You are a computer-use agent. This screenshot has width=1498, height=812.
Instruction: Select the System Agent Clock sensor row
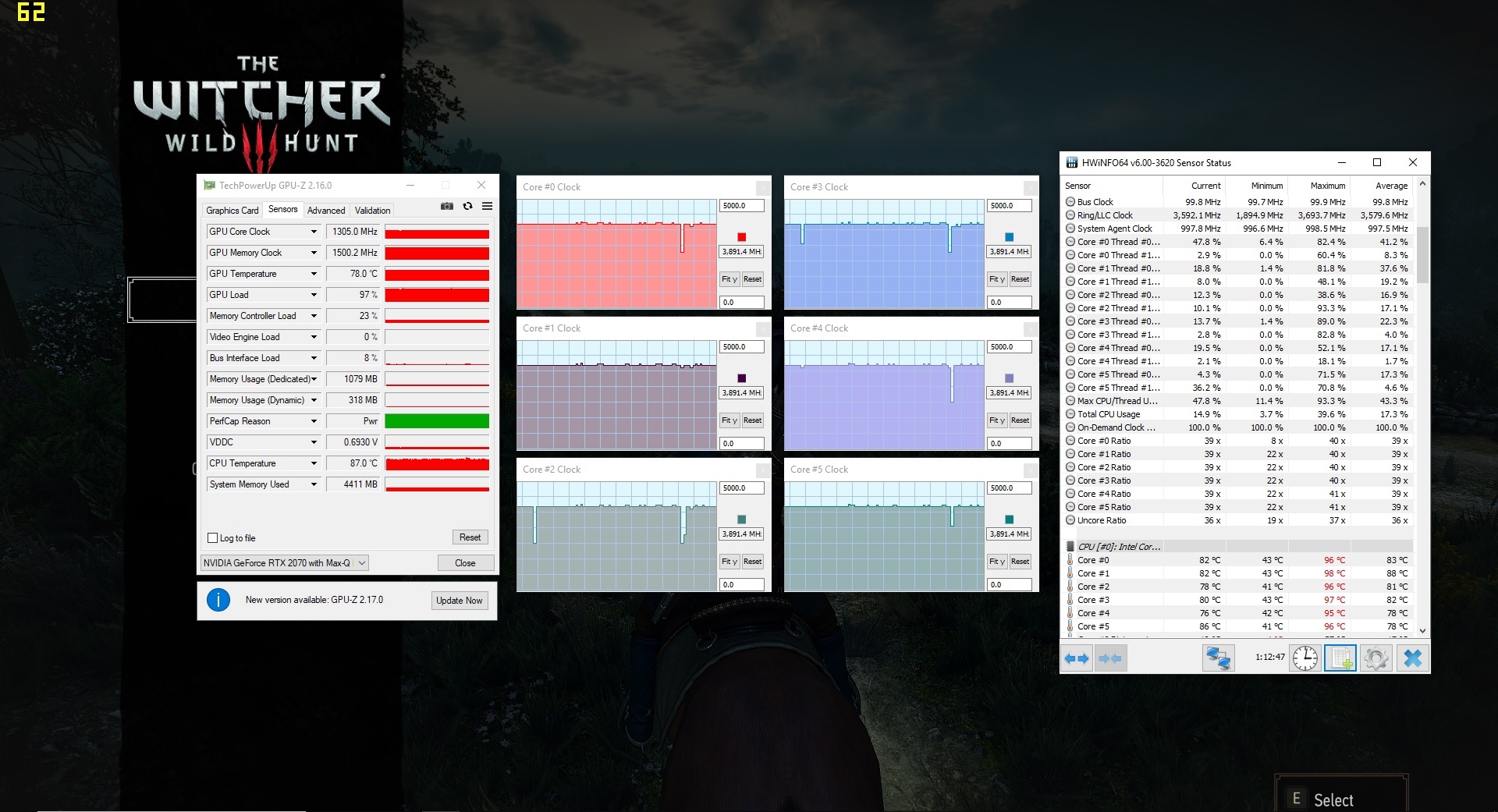[1239, 229]
